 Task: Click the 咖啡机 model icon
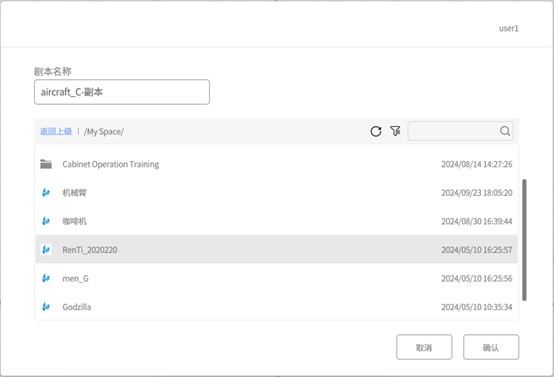tap(46, 221)
